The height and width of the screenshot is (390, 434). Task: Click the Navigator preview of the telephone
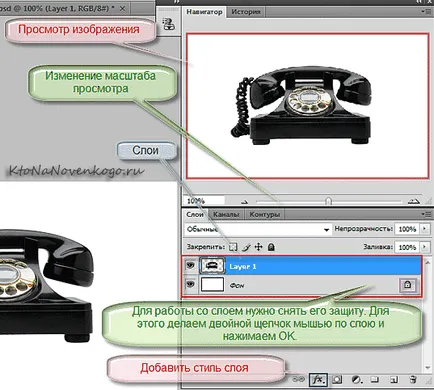[307, 106]
